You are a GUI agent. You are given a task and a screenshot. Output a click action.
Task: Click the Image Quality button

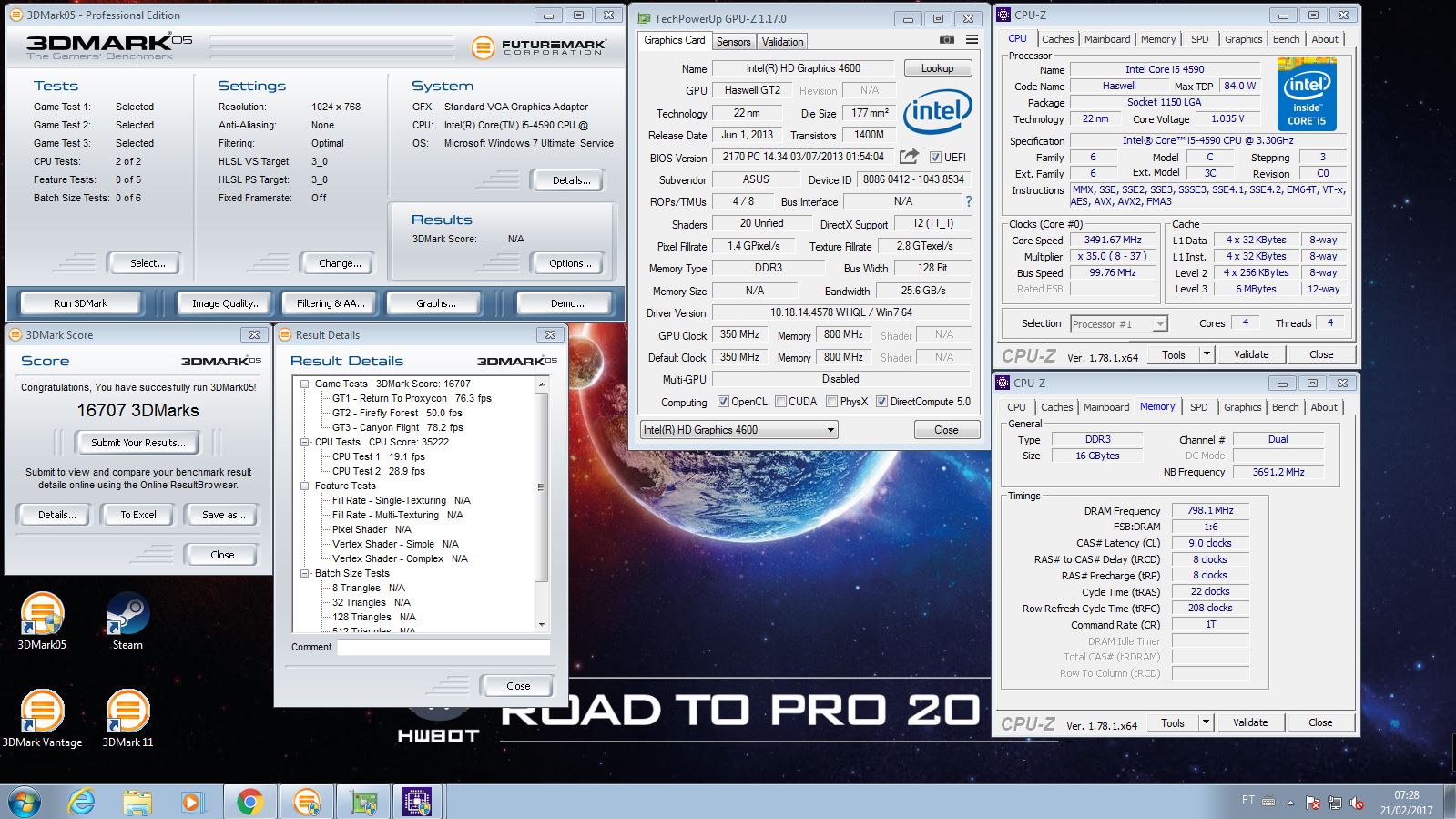click(226, 303)
